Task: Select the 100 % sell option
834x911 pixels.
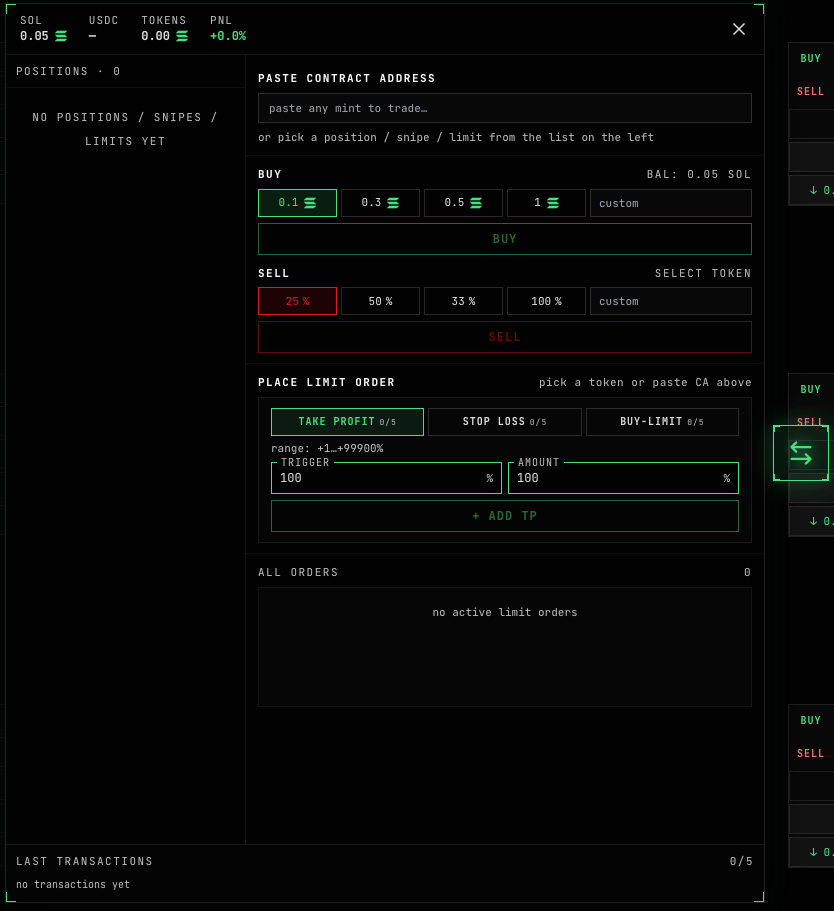Action: (x=546, y=301)
